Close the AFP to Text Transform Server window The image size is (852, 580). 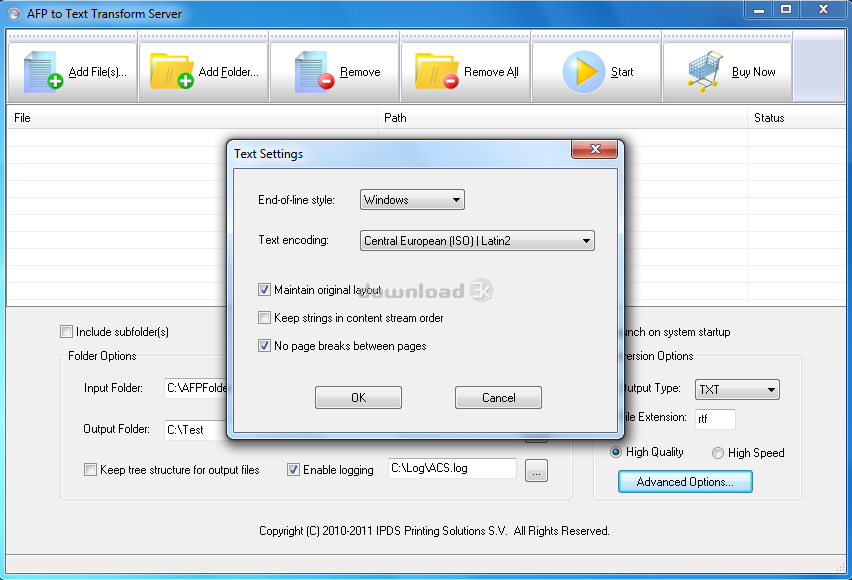click(823, 10)
